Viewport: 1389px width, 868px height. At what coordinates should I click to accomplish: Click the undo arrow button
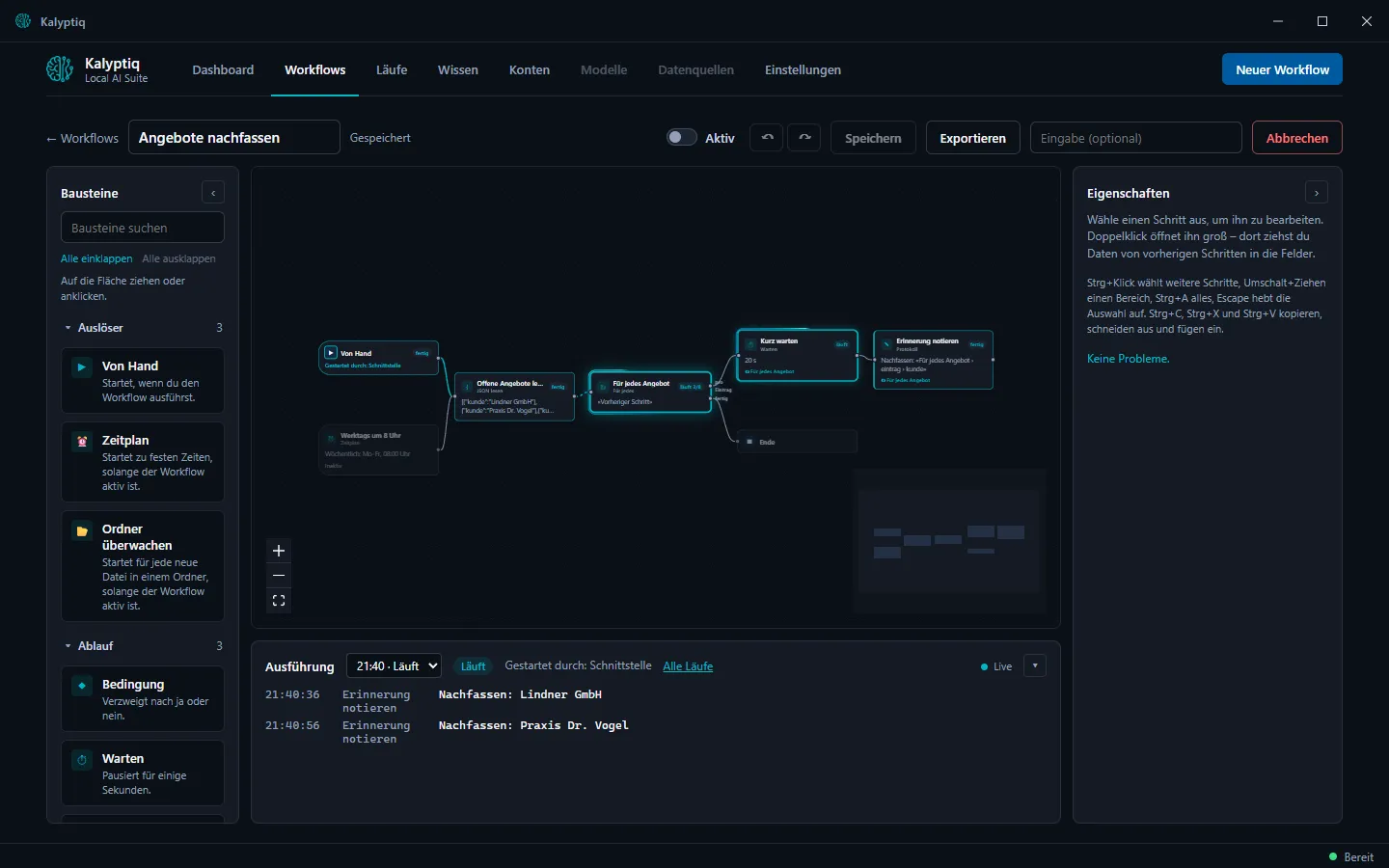tap(767, 138)
